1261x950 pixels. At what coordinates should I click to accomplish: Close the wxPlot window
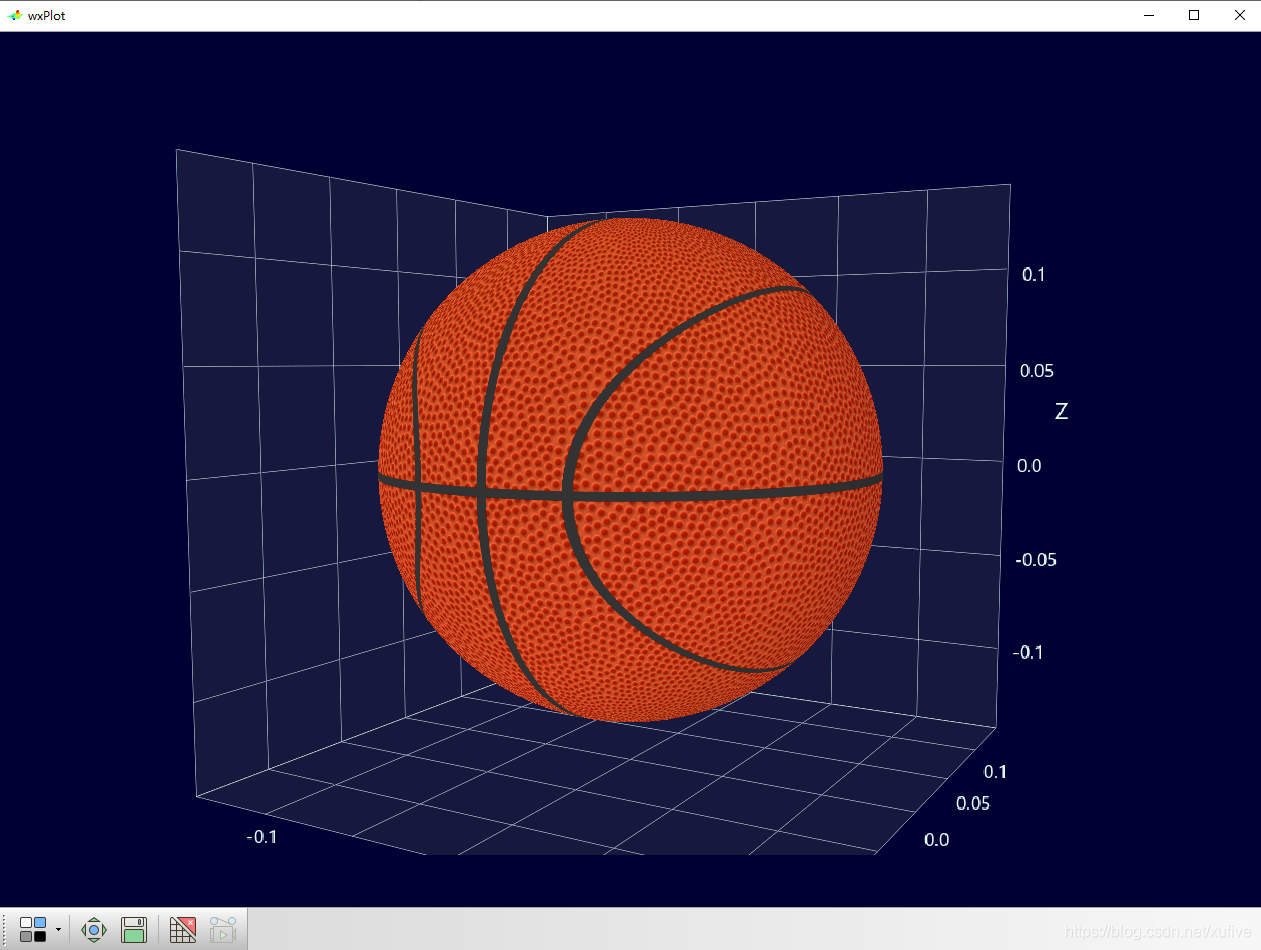1239,15
